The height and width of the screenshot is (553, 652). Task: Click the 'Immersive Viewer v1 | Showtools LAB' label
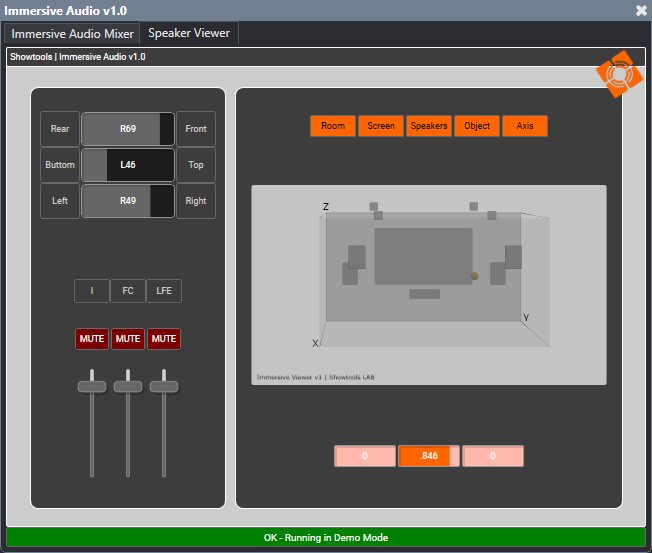316,377
